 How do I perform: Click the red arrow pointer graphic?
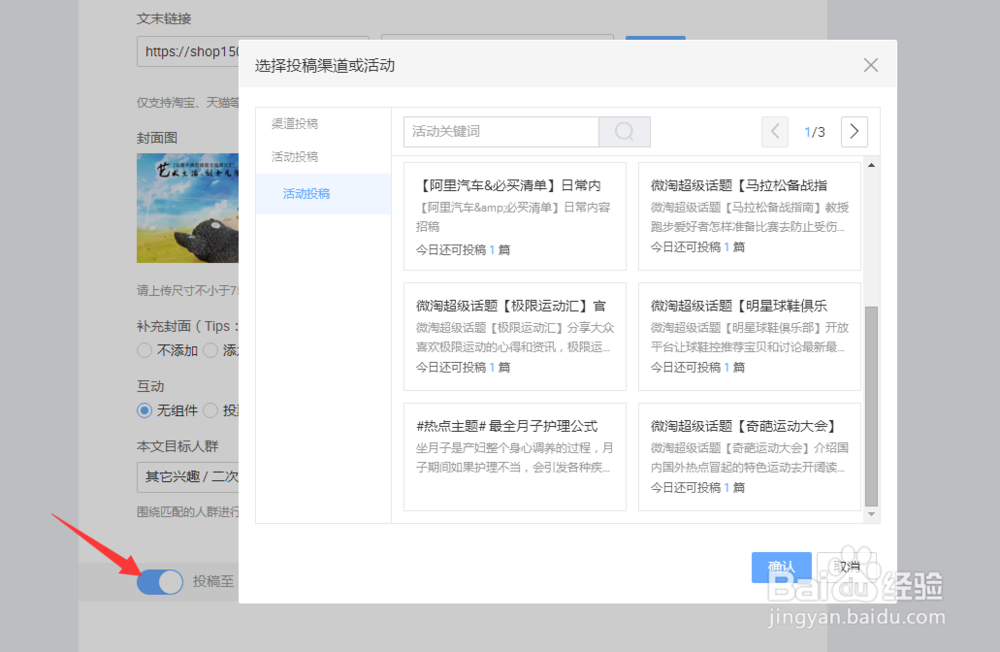(95, 545)
